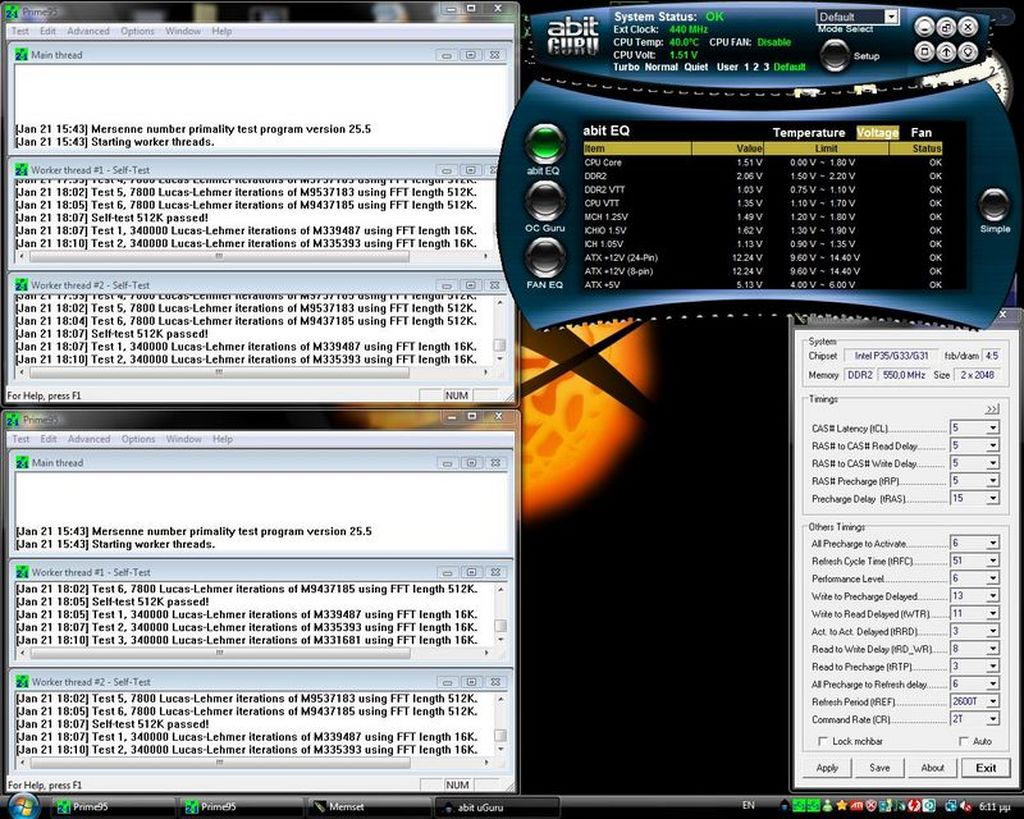Image resolution: width=1024 pixels, height=819 pixels.
Task: Click the green Messenger buddy tray icon
Action: coord(828,806)
